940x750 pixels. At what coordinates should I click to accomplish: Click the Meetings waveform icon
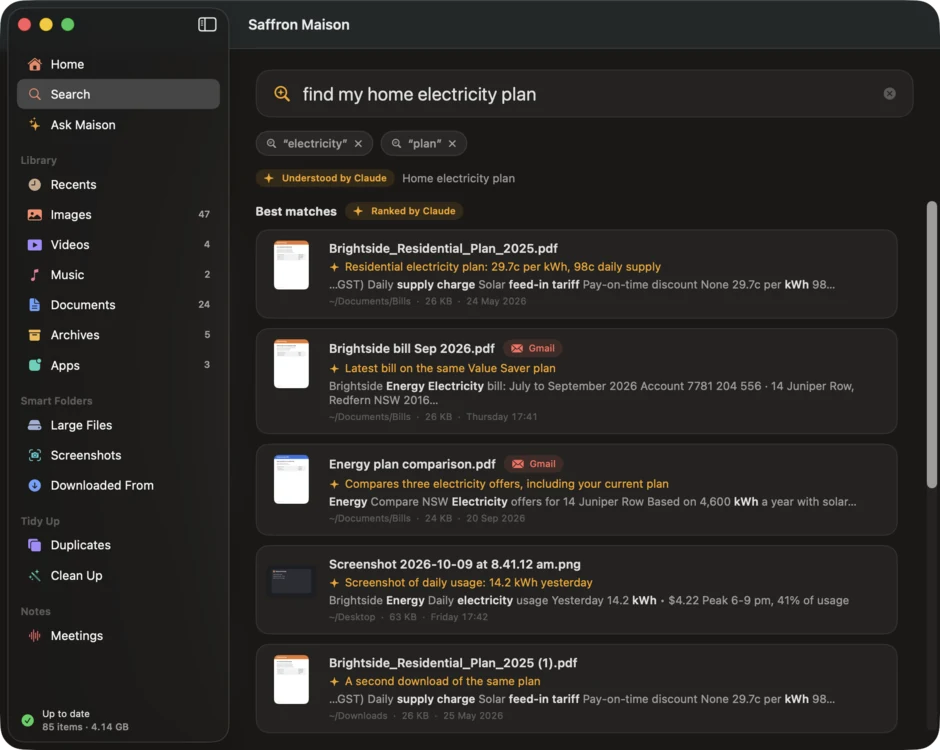point(35,635)
